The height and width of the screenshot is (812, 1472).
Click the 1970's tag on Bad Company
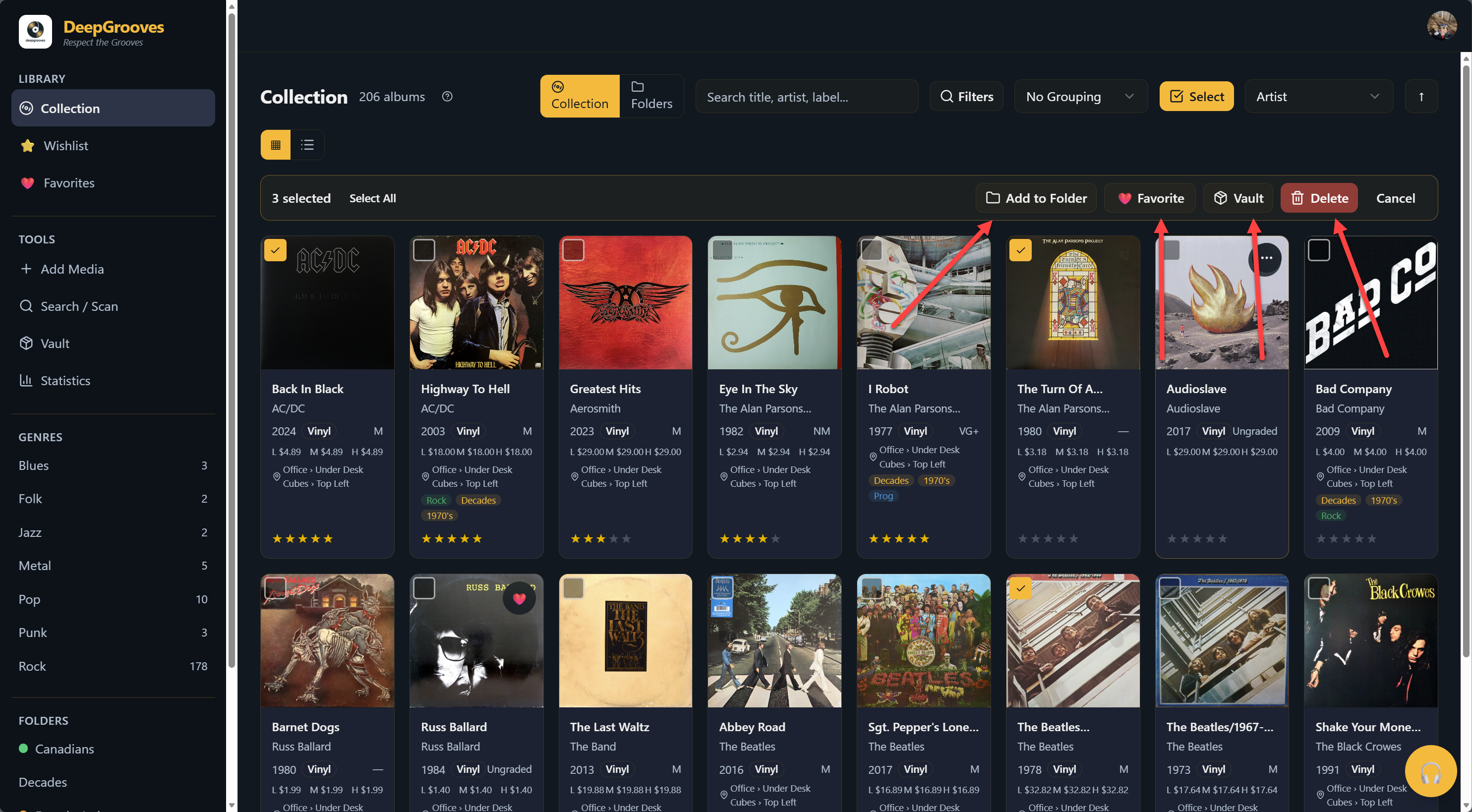1383,500
